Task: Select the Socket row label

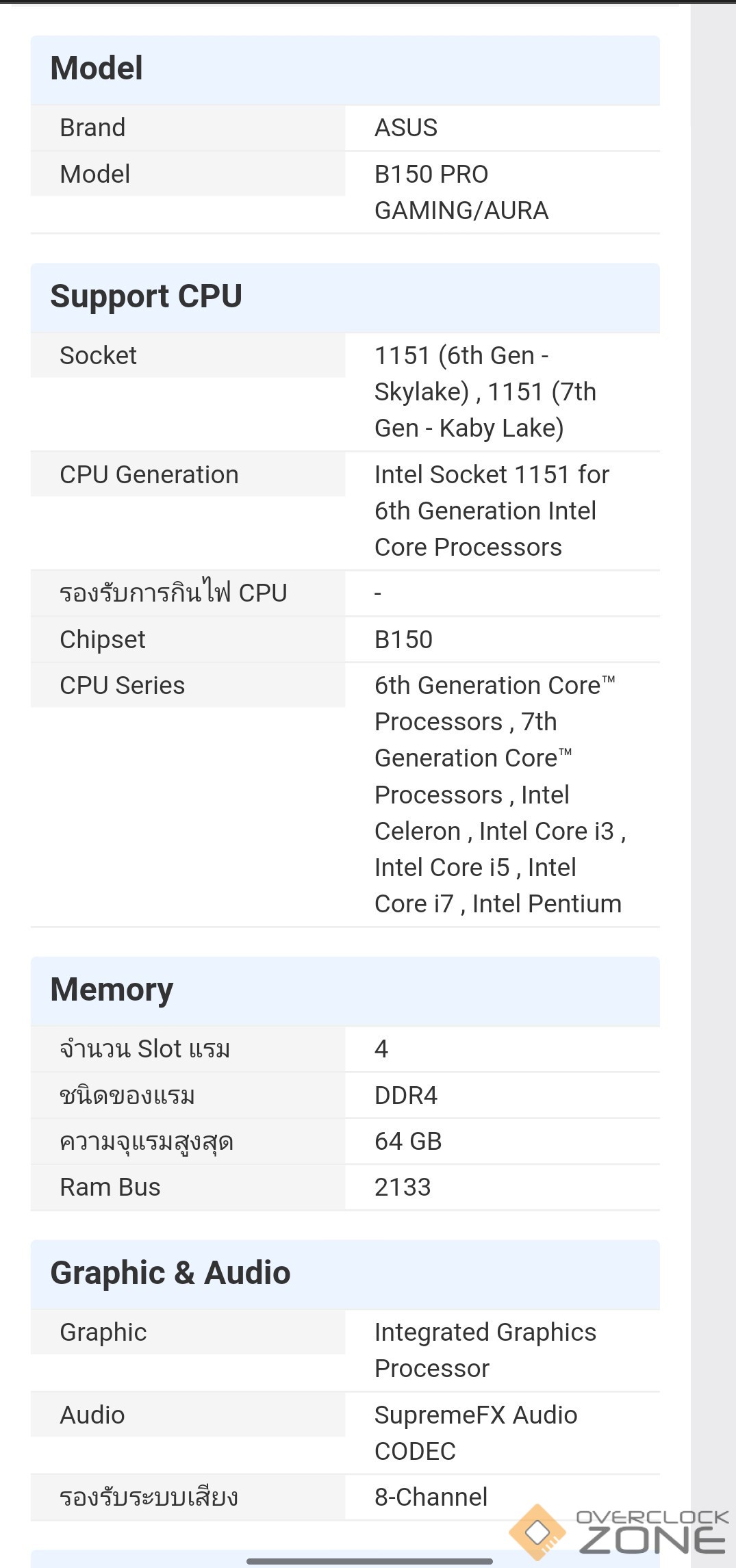Action: pos(98,356)
